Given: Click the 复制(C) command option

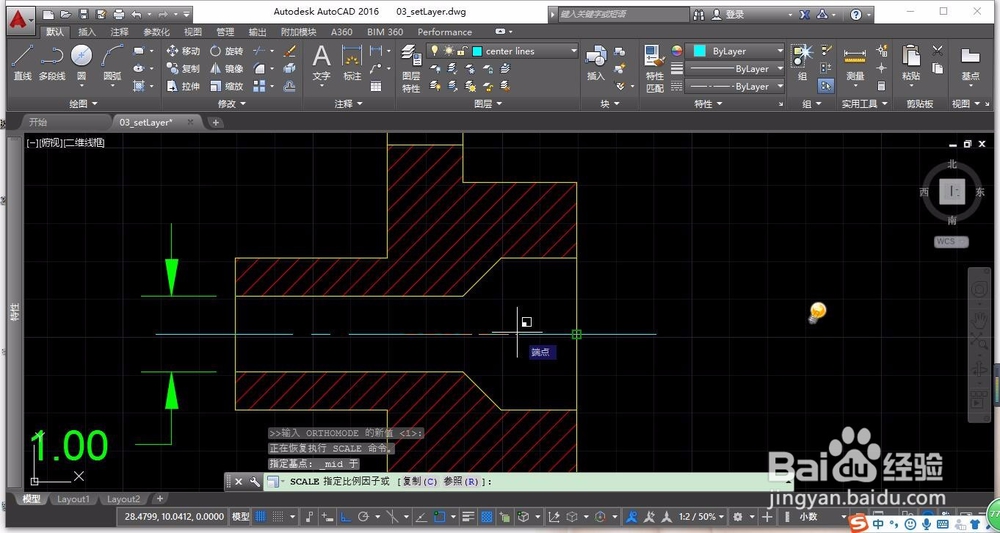Looking at the screenshot, I should 421,481.
